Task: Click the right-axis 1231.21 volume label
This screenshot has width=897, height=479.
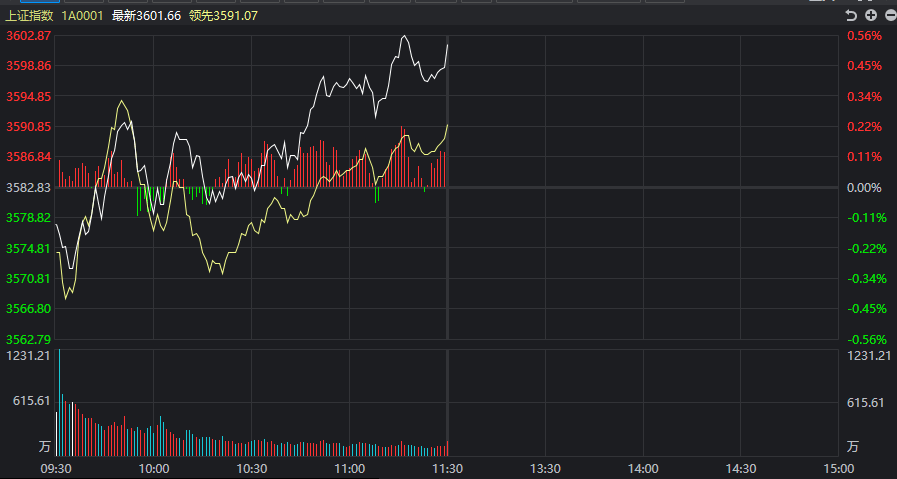Action: 869,355
